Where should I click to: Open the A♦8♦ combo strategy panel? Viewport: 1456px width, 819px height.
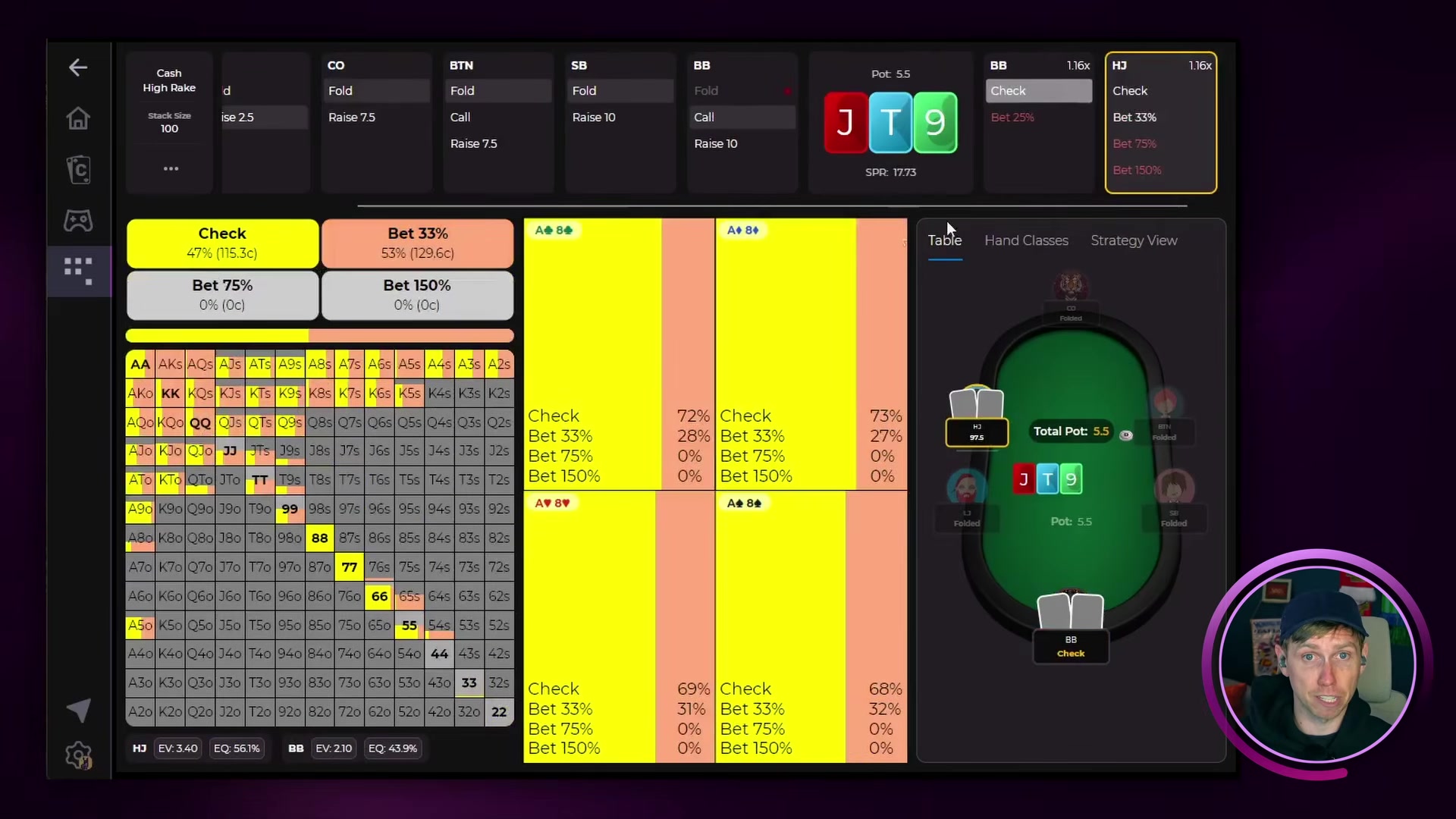coord(811,353)
